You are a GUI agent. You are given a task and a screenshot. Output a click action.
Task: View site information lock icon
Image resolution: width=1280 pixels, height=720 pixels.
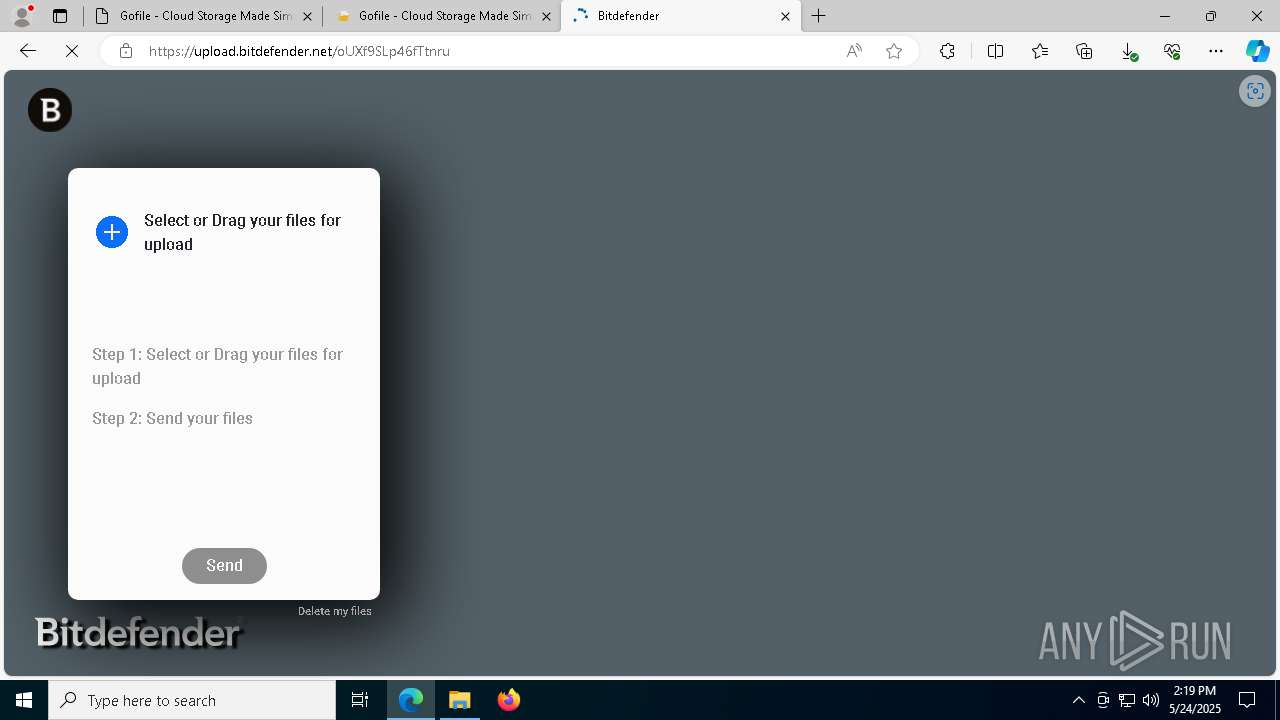125,51
